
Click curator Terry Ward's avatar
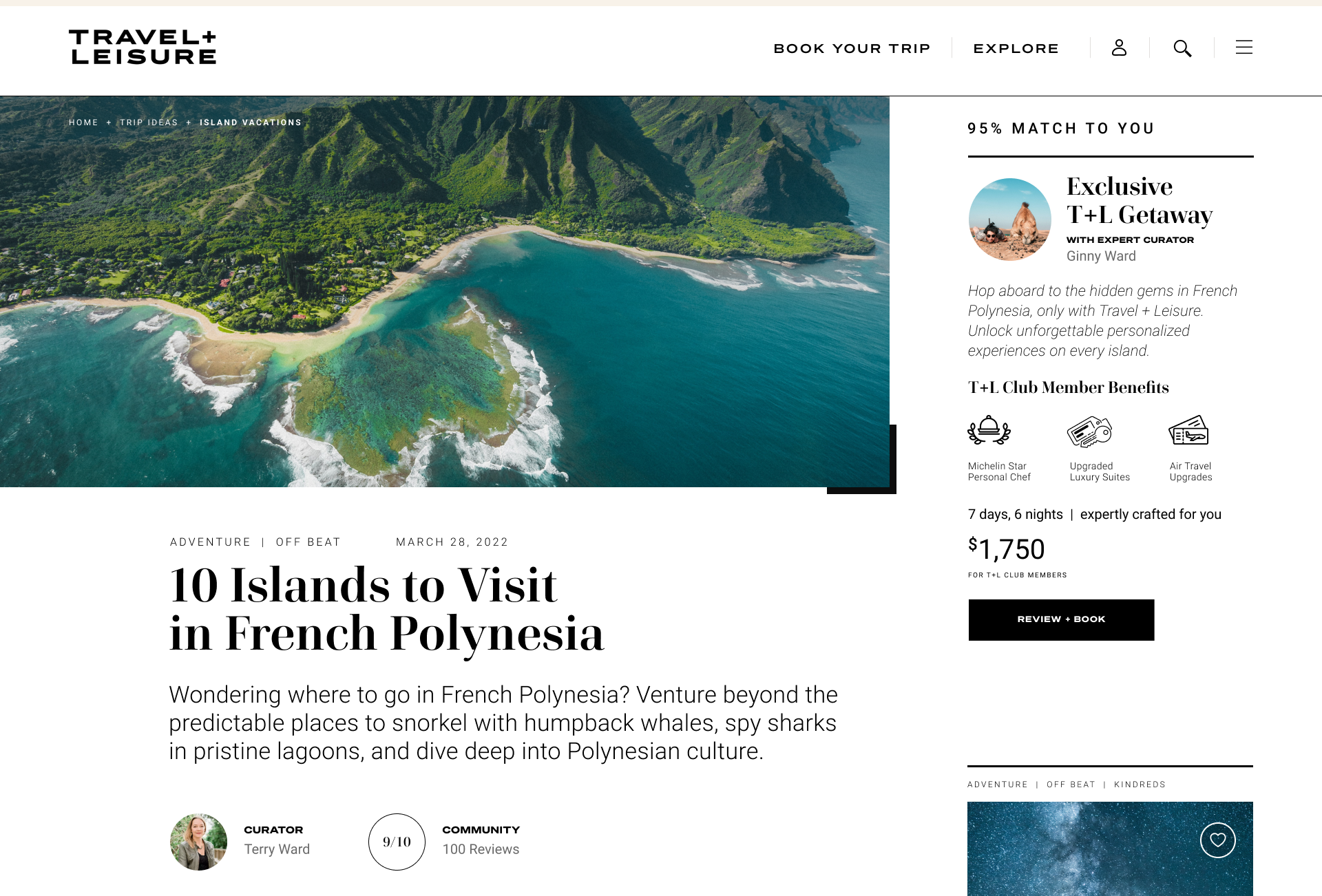(x=198, y=842)
